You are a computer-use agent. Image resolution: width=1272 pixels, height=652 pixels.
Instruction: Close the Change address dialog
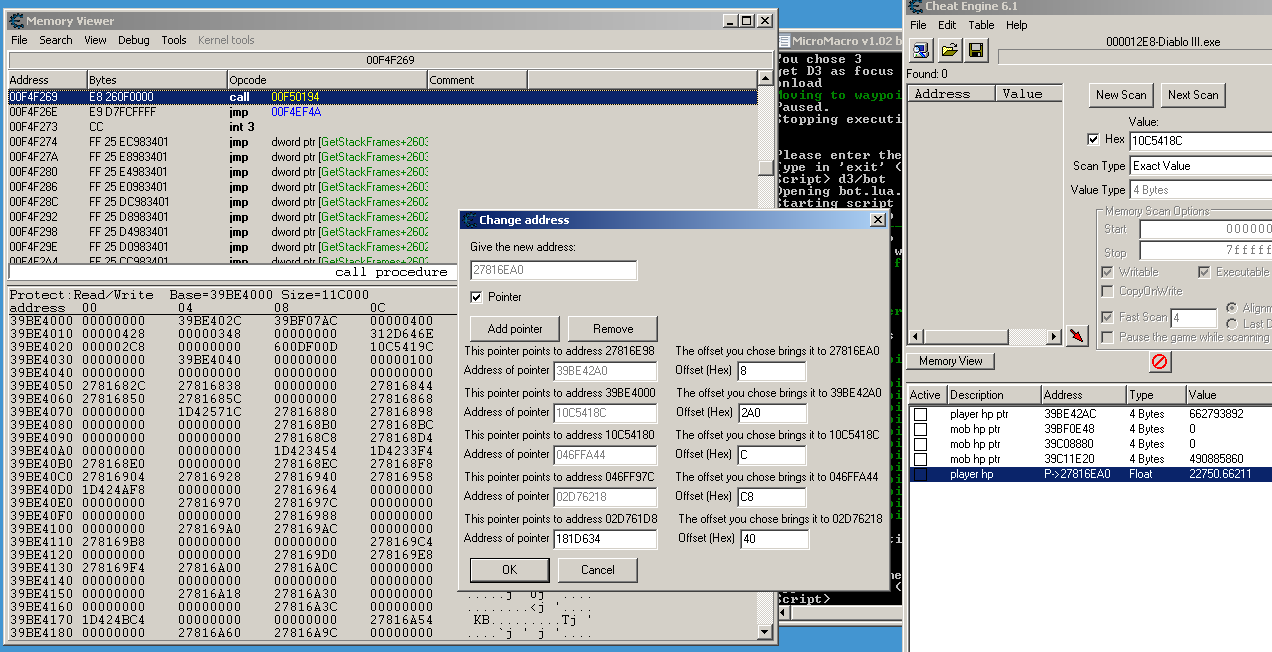pyautogui.click(x=877, y=220)
